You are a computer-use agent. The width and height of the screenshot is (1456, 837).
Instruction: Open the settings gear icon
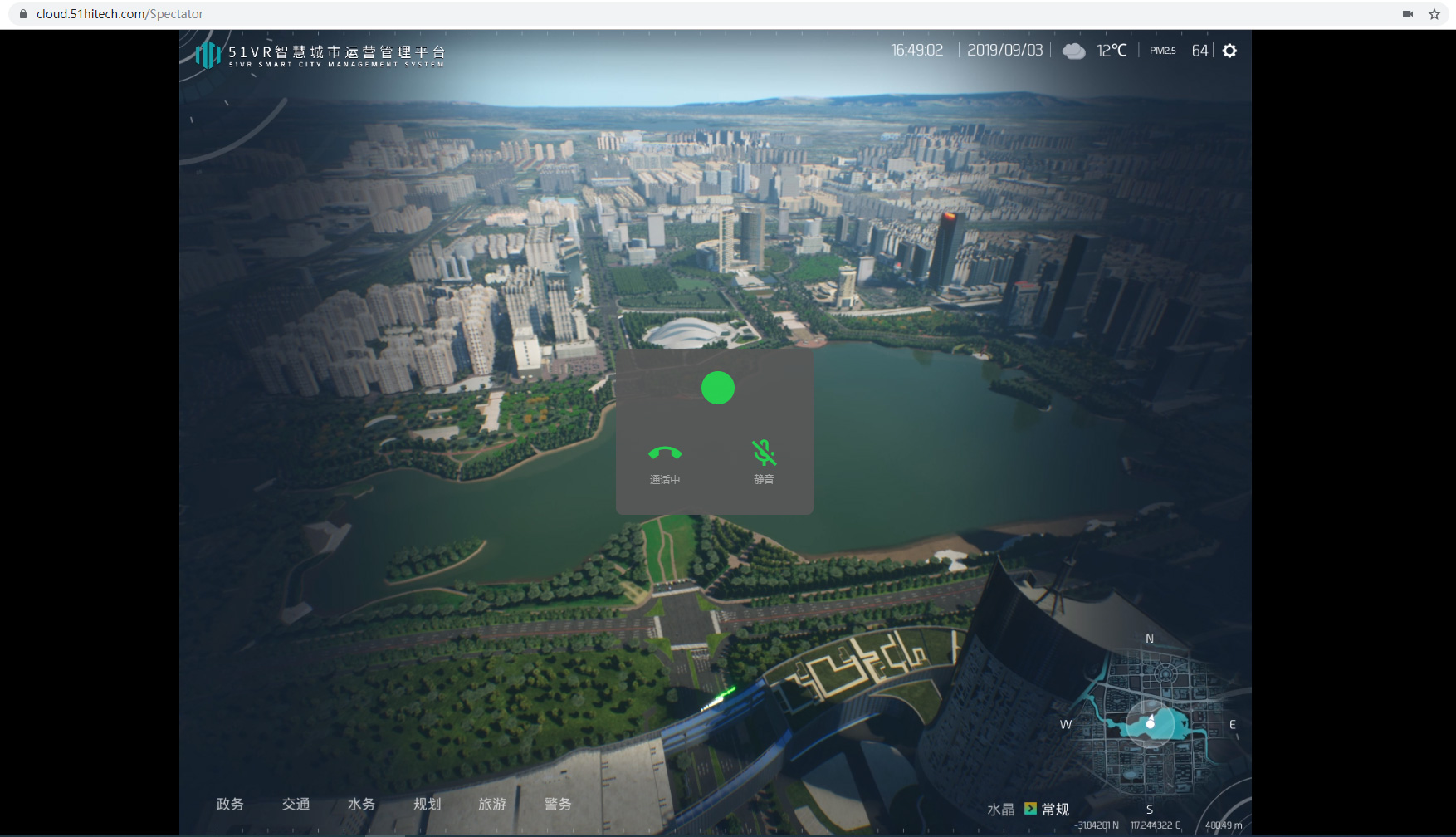click(x=1229, y=51)
